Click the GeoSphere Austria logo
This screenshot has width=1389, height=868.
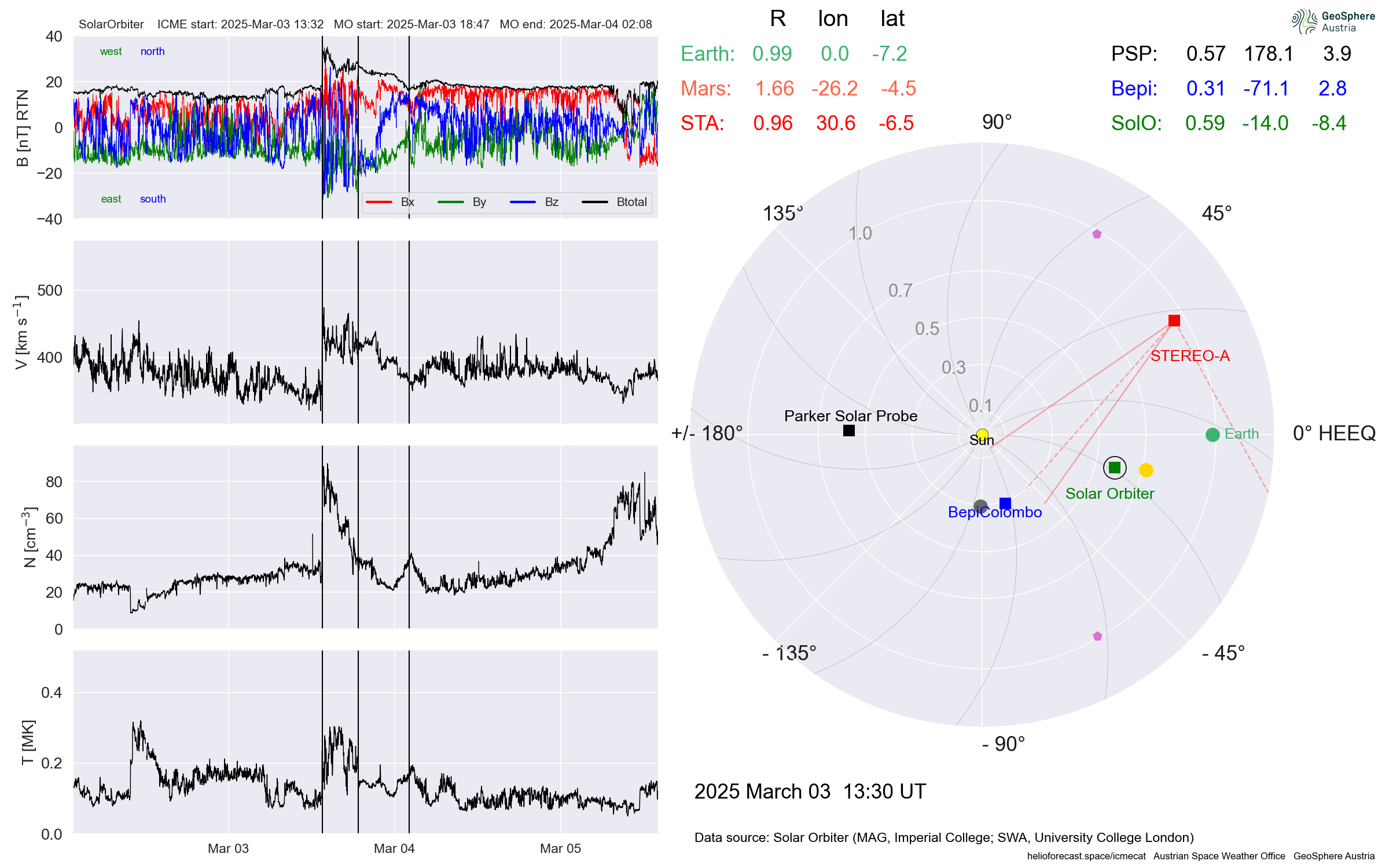pos(1332,22)
